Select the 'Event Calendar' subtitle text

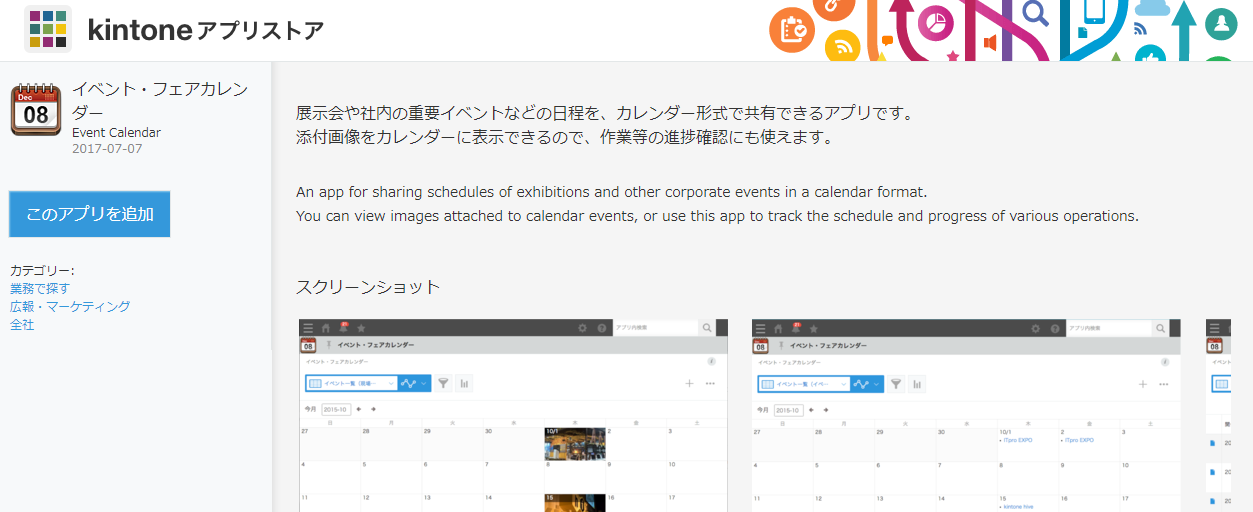pos(116,132)
